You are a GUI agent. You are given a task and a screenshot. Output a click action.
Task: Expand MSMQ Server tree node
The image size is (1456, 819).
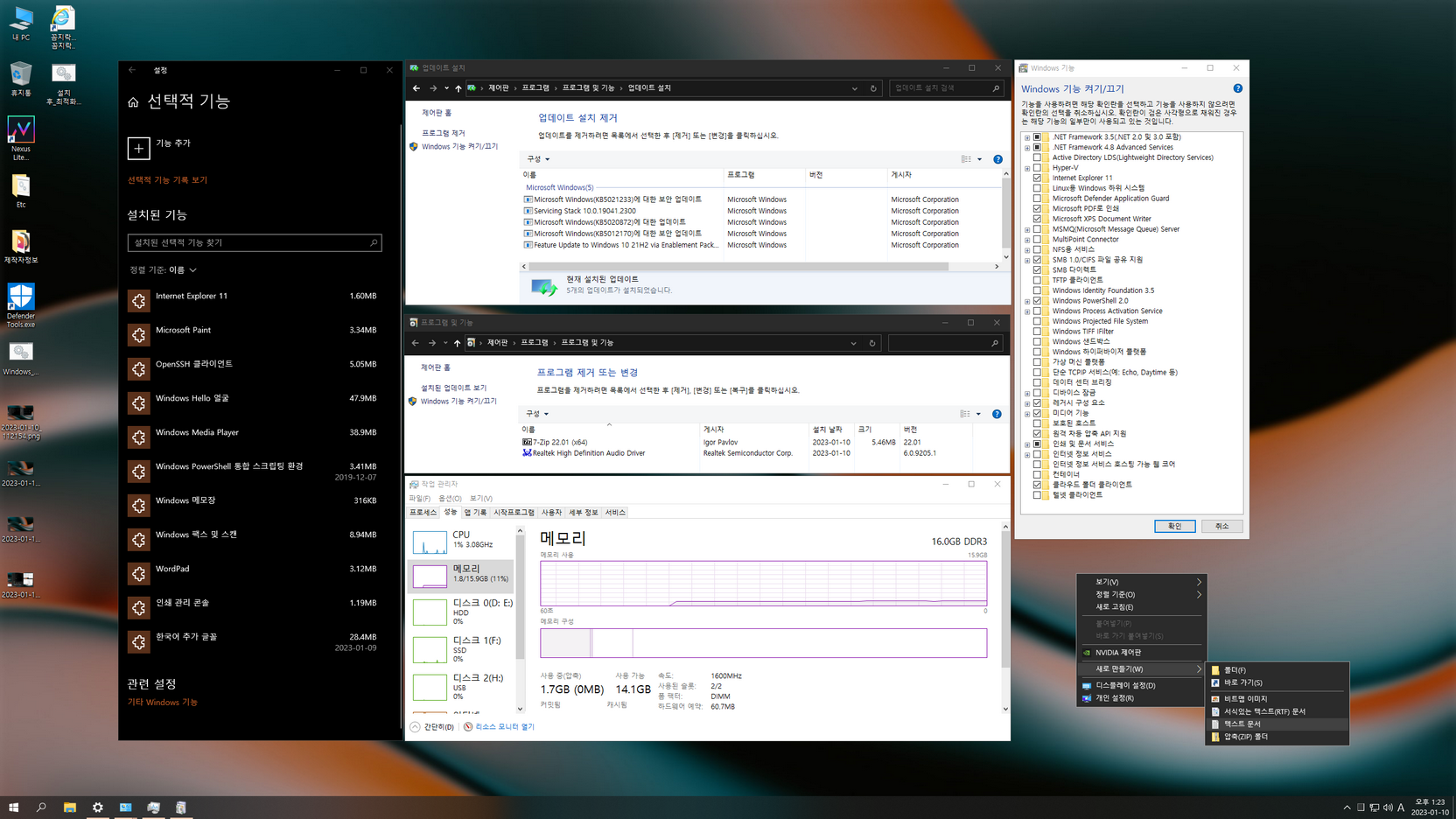(x=1027, y=229)
